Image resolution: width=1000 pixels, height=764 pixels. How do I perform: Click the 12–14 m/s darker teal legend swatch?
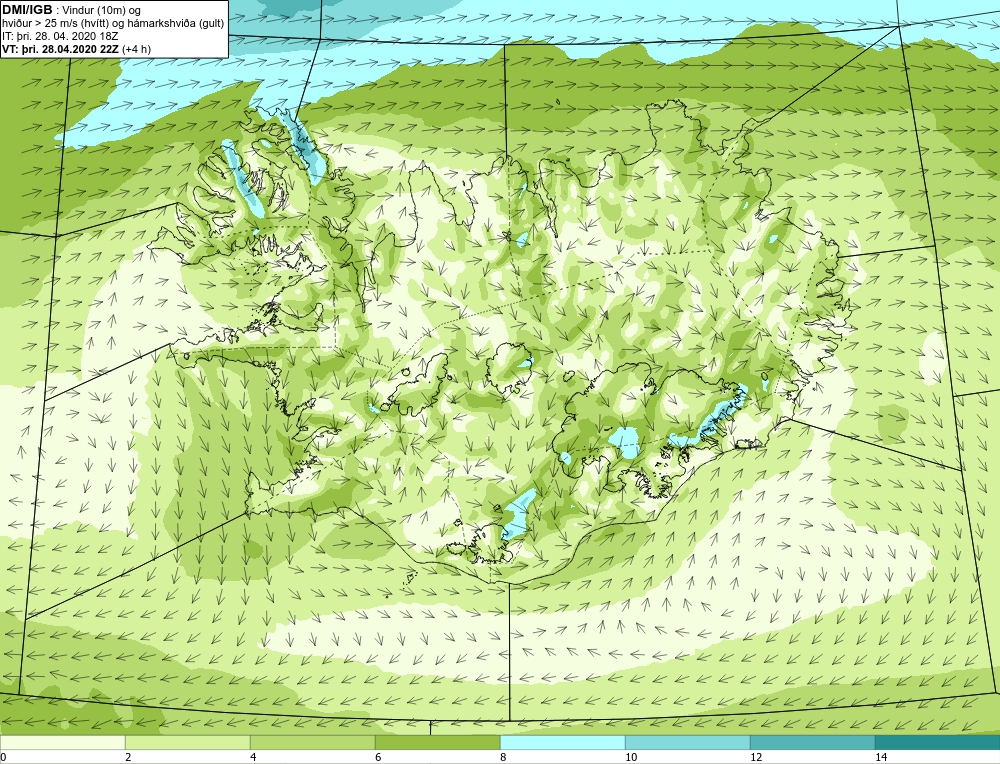coord(812,742)
